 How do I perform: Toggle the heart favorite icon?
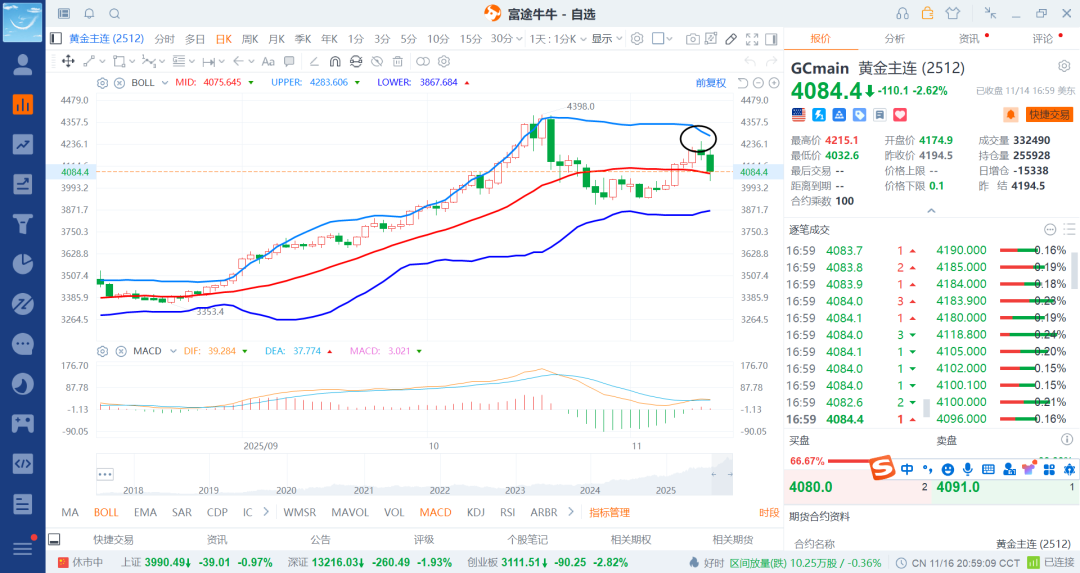point(900,114)
